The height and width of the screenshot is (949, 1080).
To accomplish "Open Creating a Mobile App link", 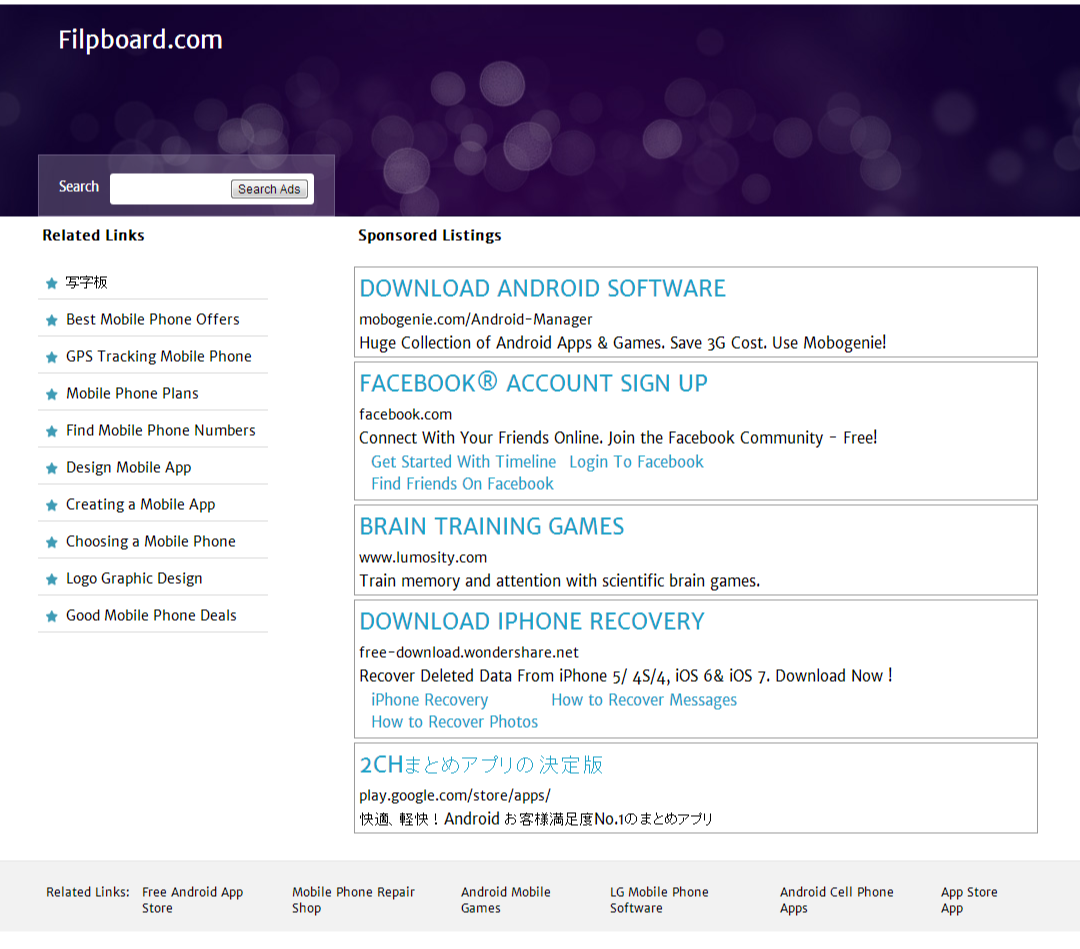I will 141,505.
